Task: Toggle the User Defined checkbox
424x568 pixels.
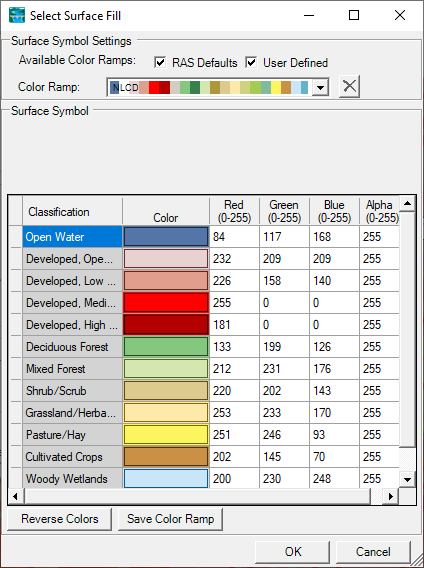Action: [251, 62]
